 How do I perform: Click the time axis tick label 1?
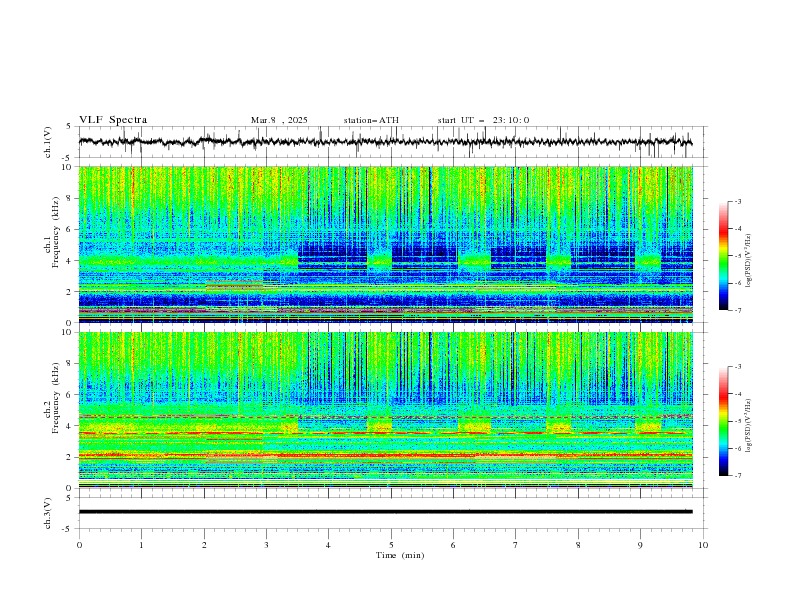pos(142,545)
